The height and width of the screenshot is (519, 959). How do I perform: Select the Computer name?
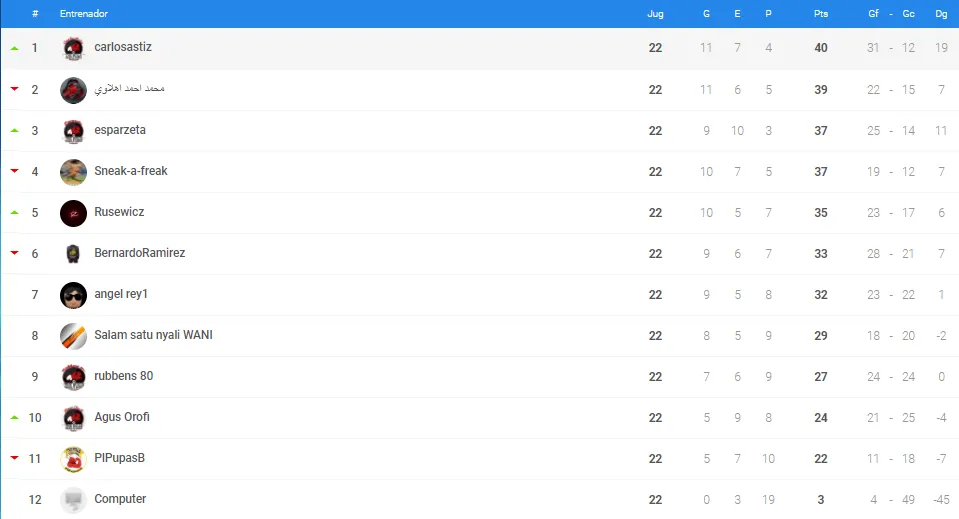coord(120,498)
